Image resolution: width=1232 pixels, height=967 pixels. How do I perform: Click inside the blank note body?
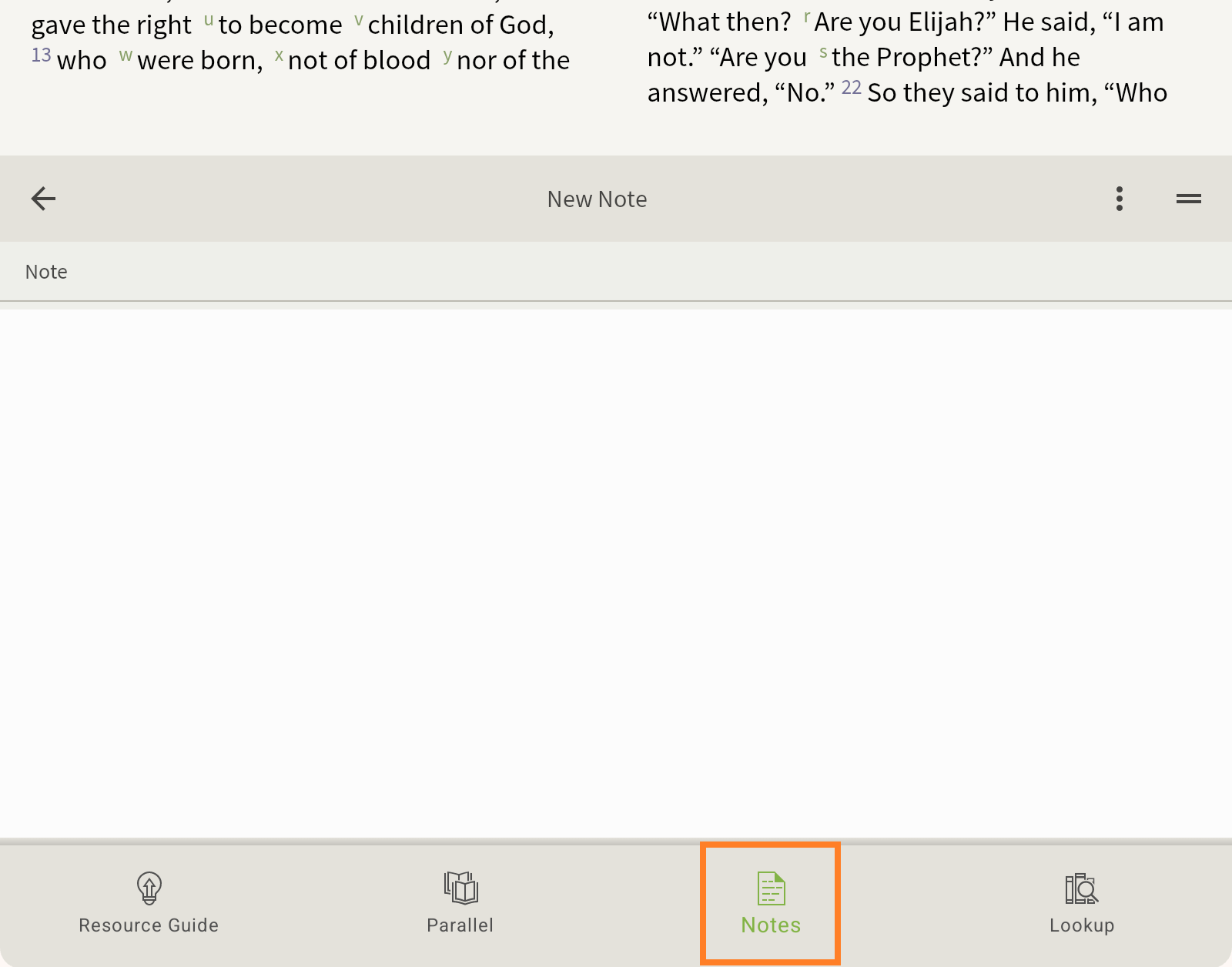tap(616, 570)
